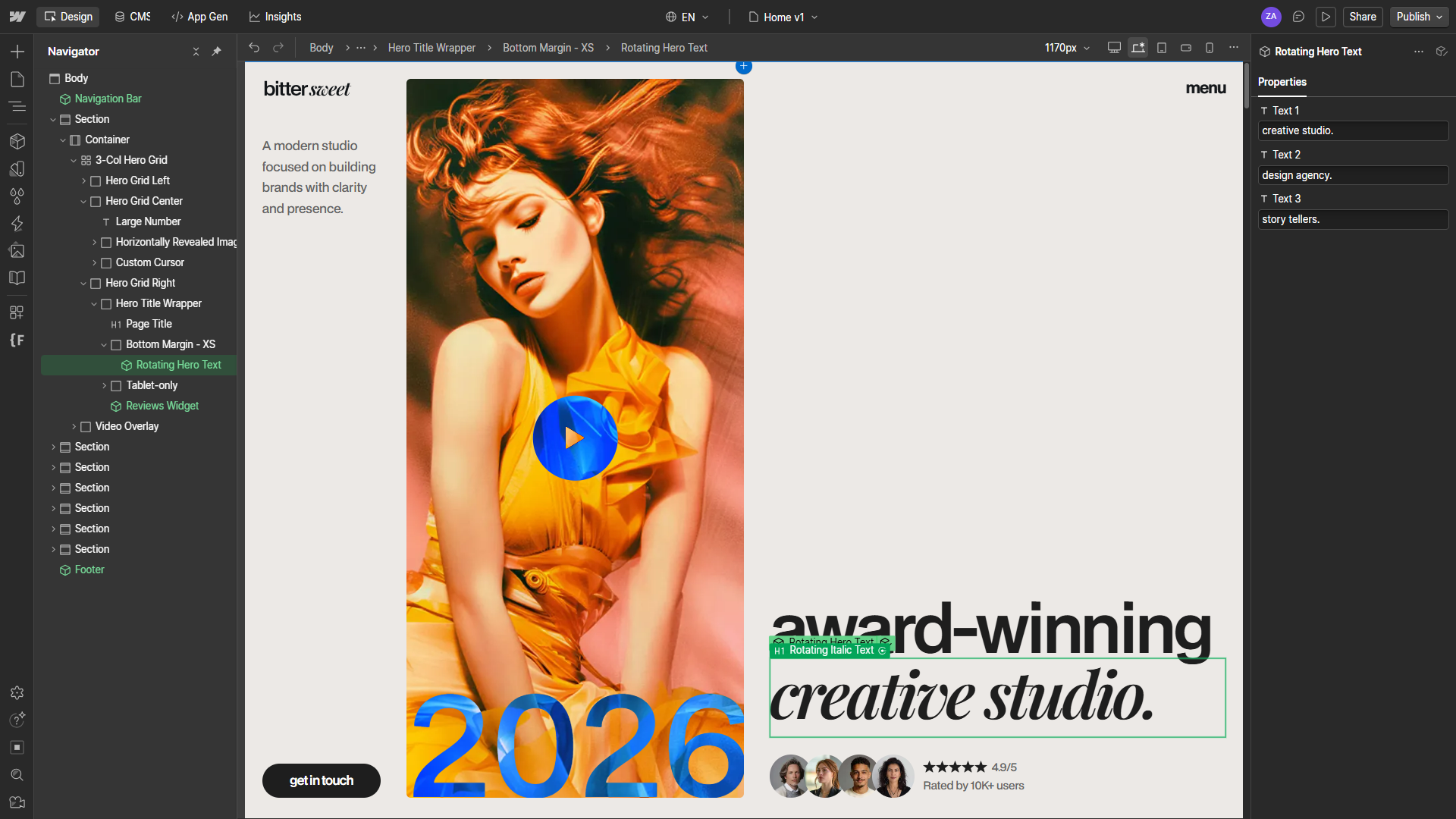
Task: Open the Assets panel
Action: coord(17,251)
